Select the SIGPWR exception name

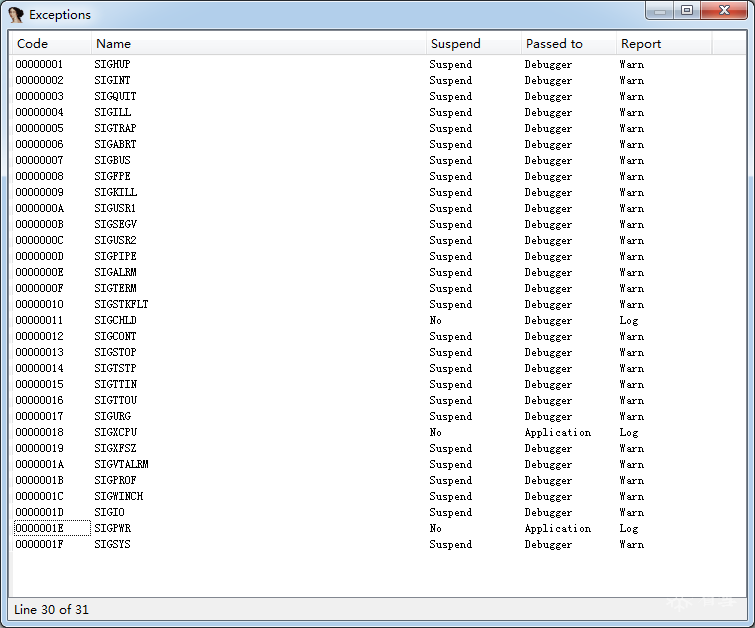pos(112,528)
